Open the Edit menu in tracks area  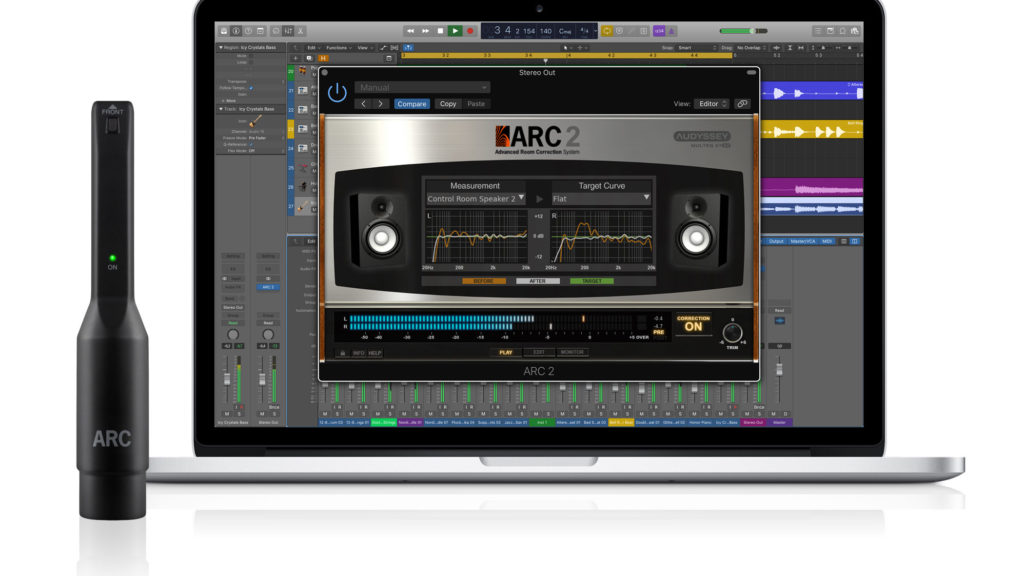click(313, 48)
